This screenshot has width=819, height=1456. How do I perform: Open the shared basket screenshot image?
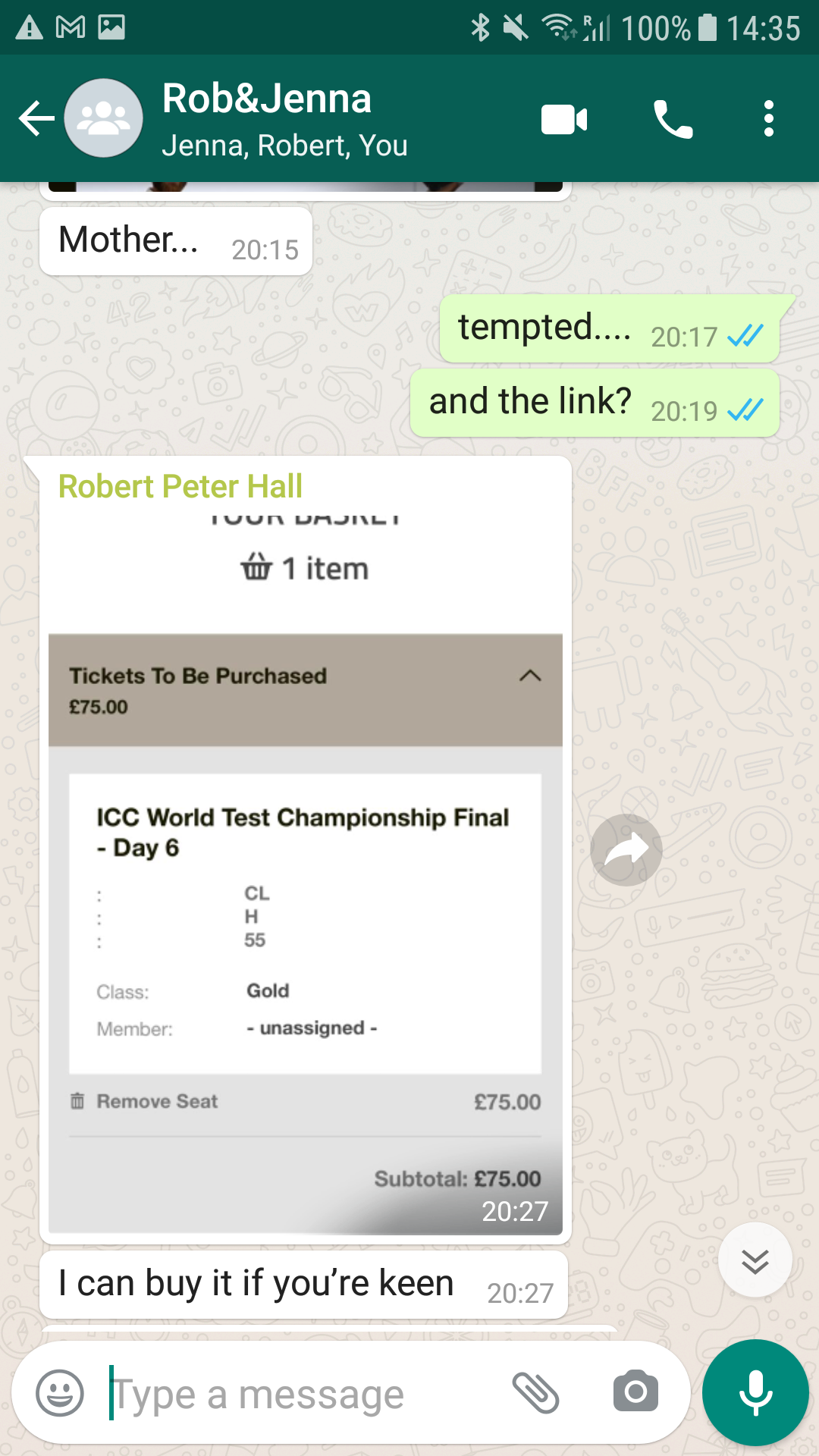[306, 868]
